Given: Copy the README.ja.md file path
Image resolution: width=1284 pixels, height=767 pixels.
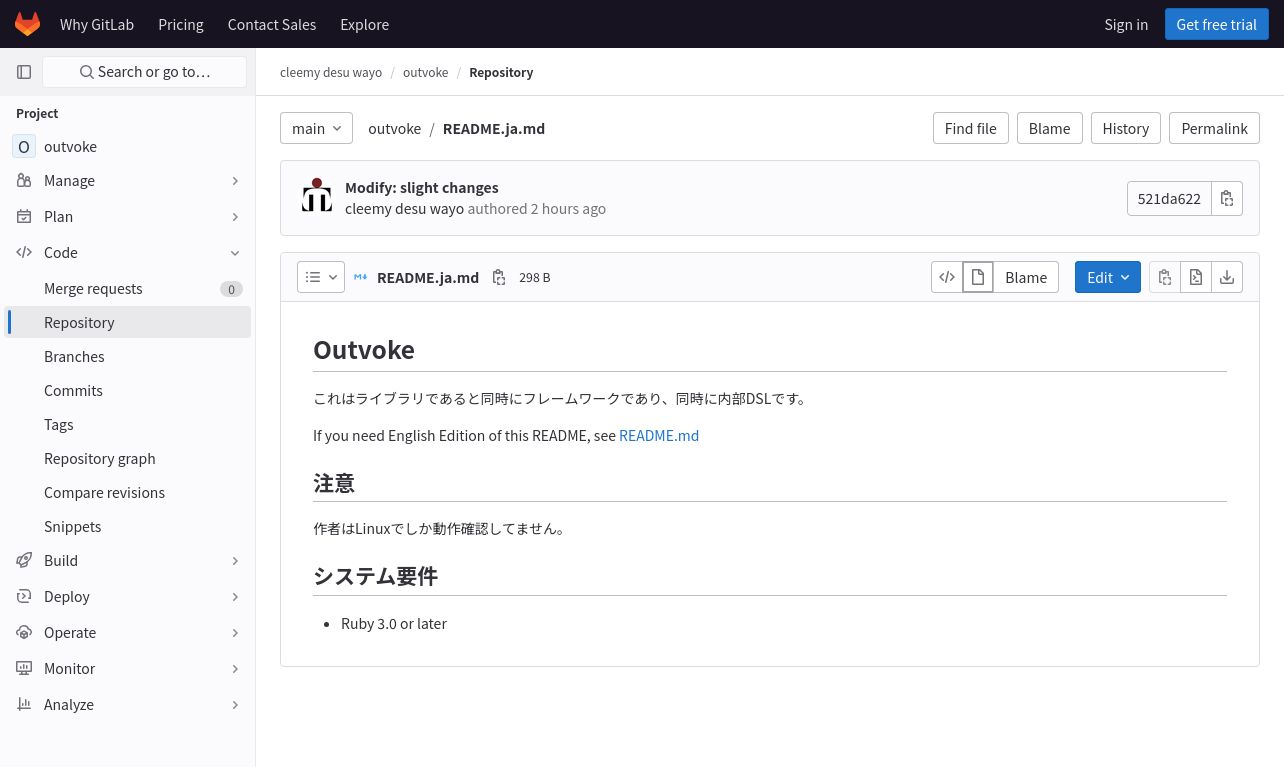Looking at the screenshot, I should [x=499, y=277].
